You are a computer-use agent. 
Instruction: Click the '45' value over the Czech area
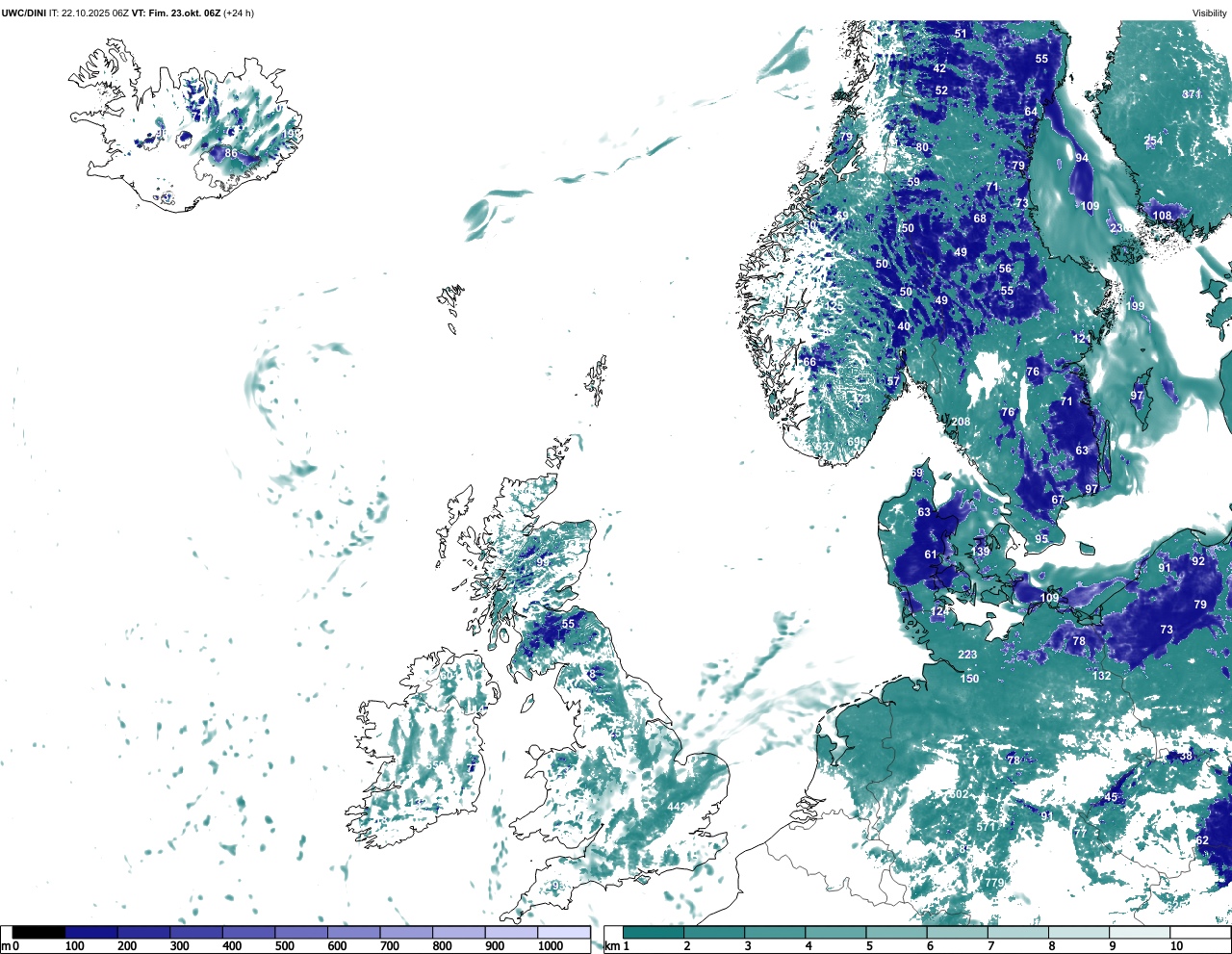[1111, 797]
